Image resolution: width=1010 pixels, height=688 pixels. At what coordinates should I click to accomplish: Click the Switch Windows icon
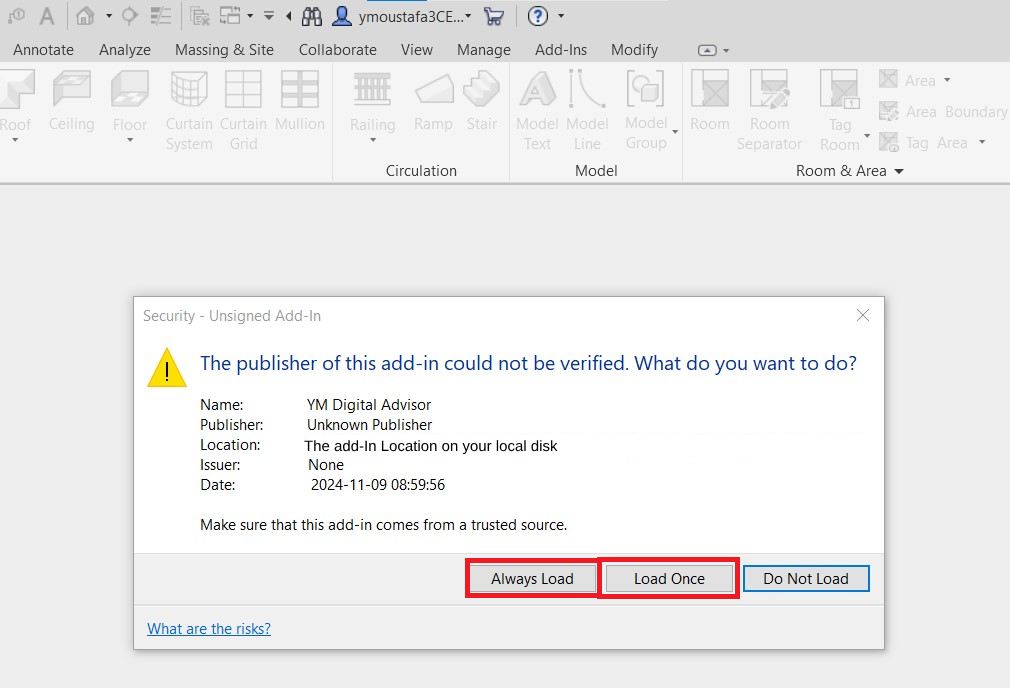[x=230, y=16]
